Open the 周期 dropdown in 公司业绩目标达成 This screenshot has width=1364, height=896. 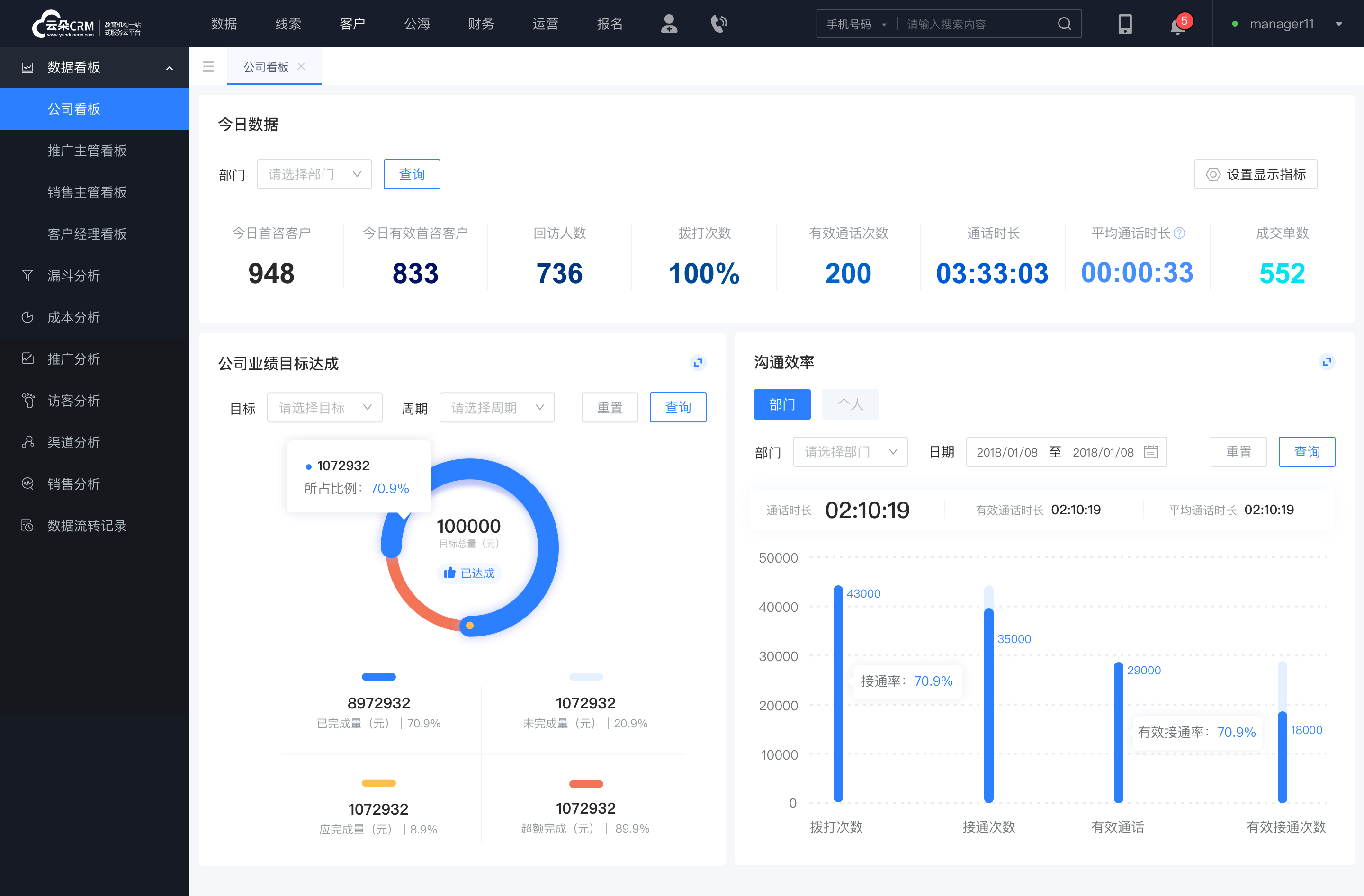(497, 406)
